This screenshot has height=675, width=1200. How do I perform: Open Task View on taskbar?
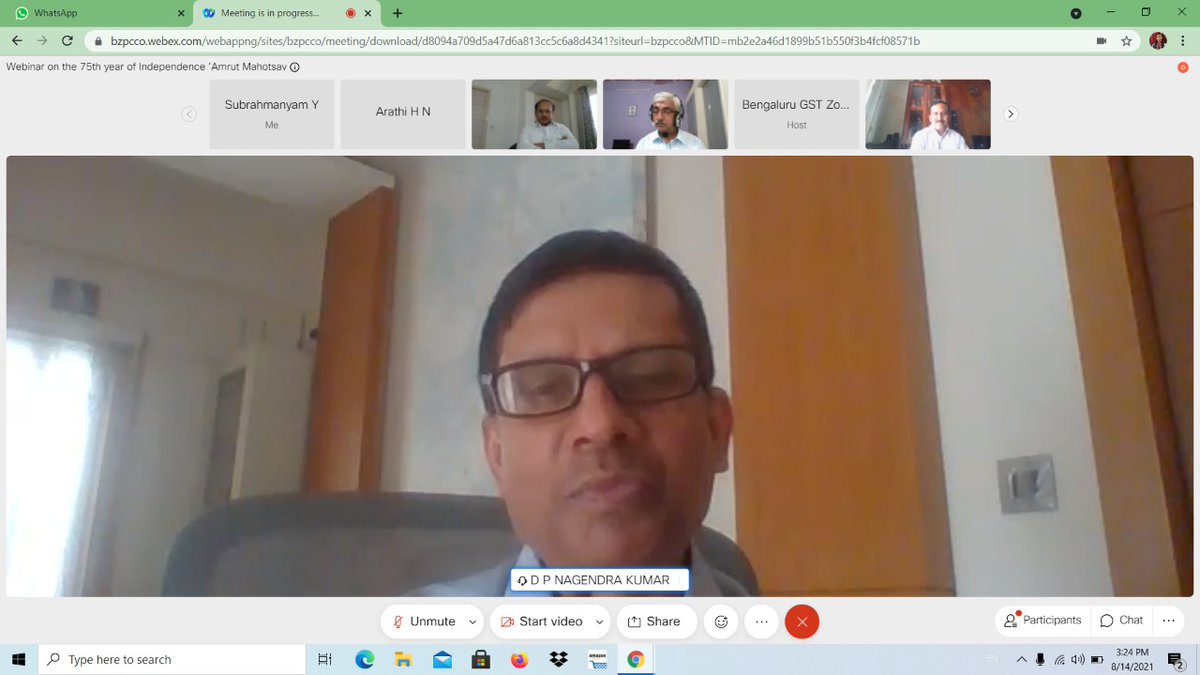[324, 659]
